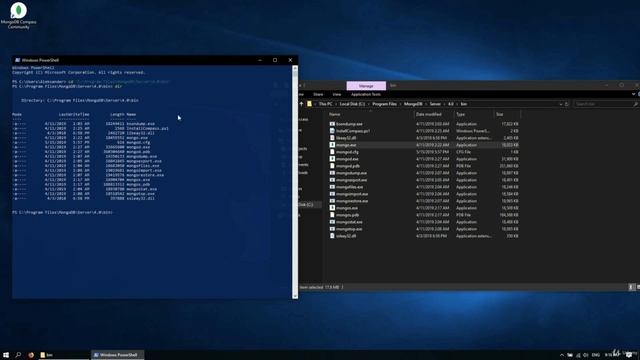640x360 pixels.
Task: Open taskbar Search
Action: click(x=18, y=355)
